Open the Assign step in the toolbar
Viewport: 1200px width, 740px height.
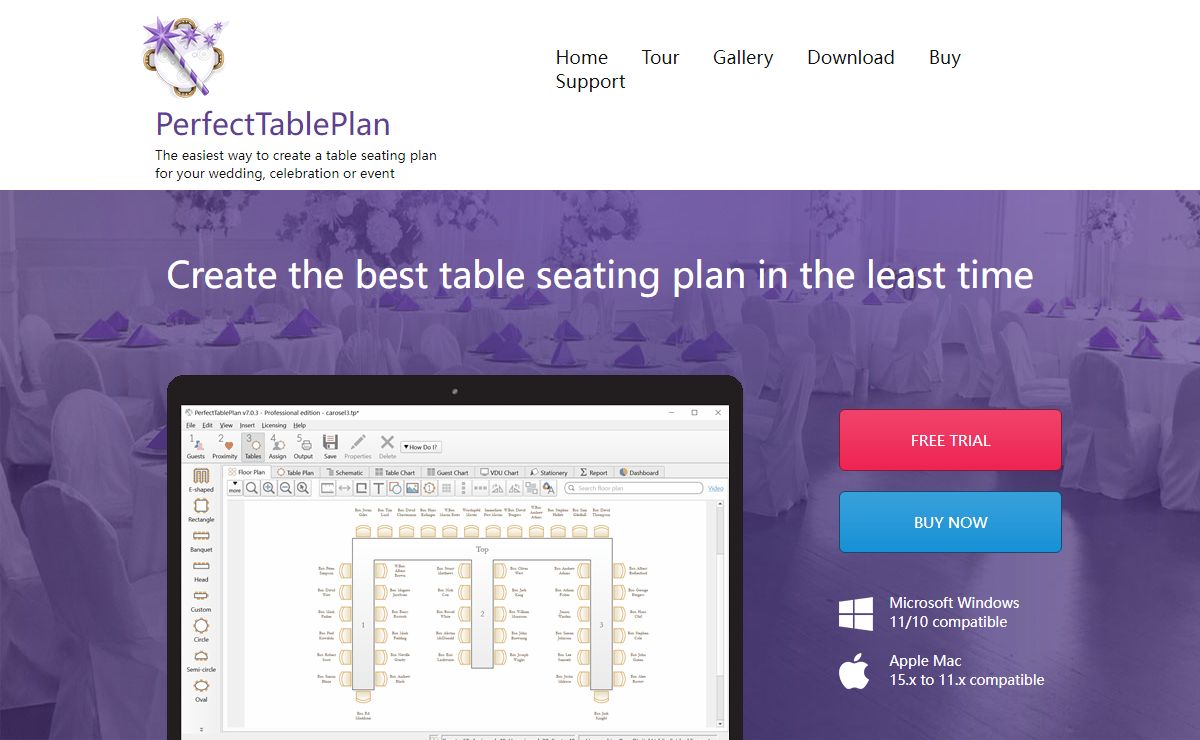click(277, 447)
